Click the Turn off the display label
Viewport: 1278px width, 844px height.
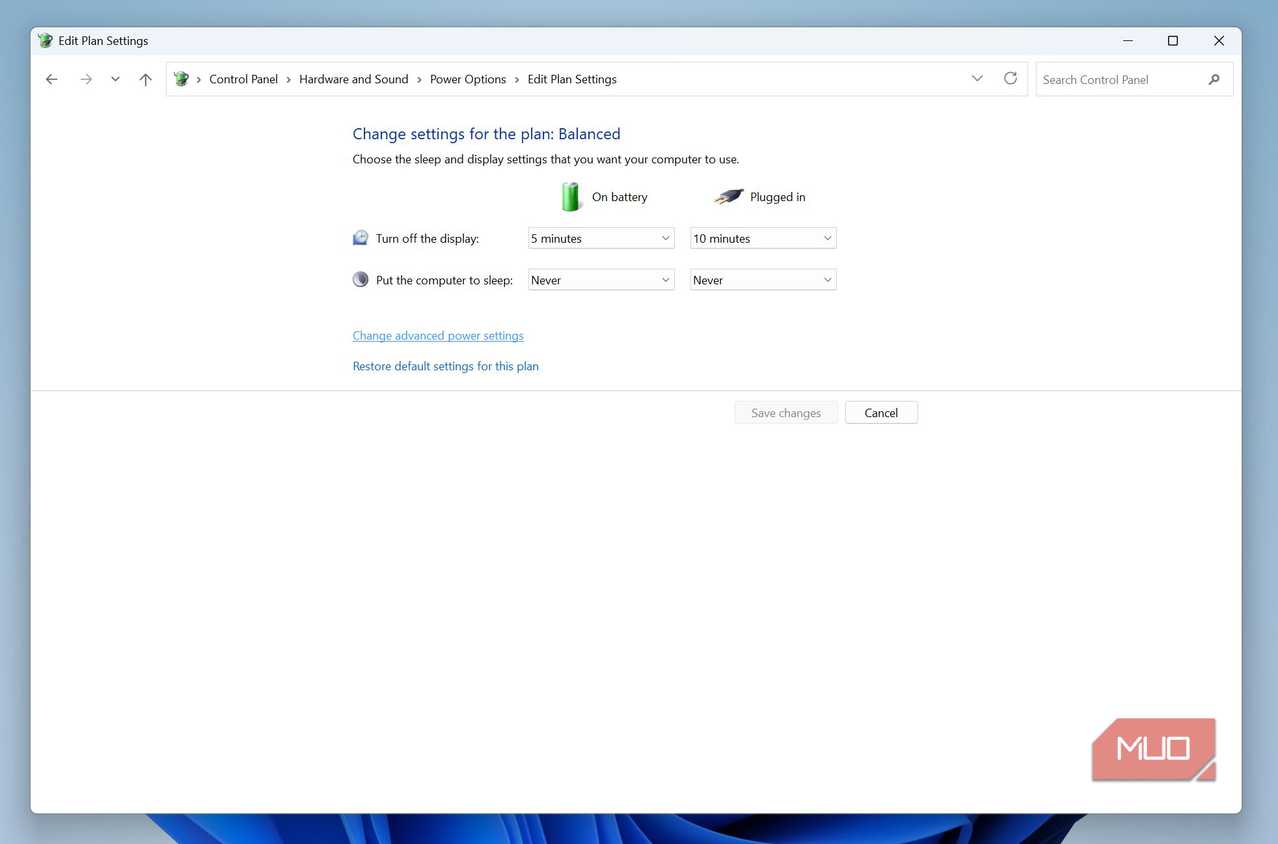click(x=427, y=239)
